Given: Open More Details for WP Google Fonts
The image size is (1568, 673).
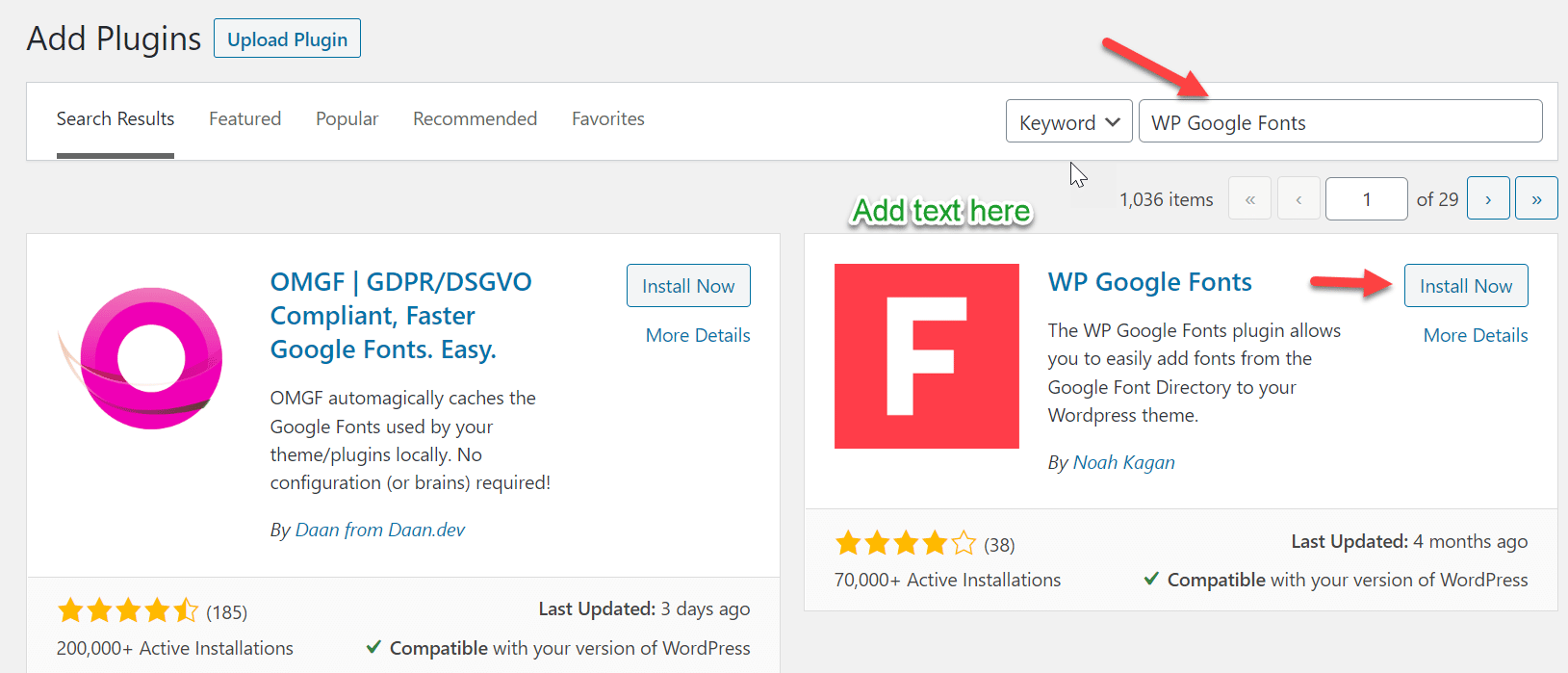Looking at the screenshot, I should pos(1476,335).
